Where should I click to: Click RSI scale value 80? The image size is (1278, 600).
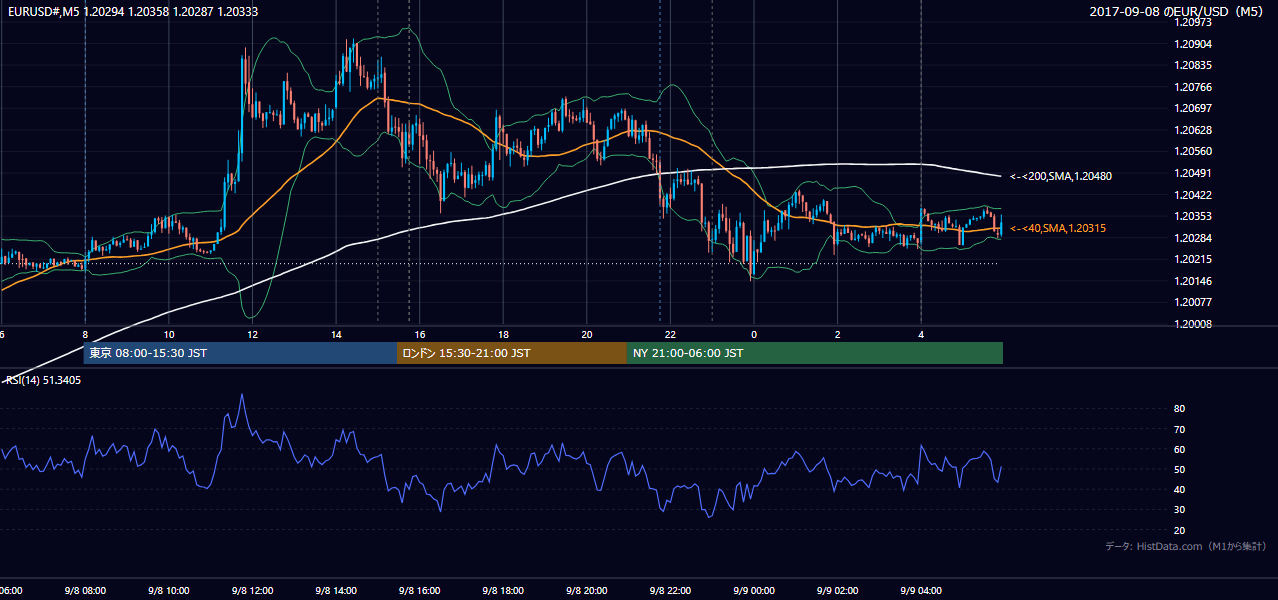click(1179, 409)
